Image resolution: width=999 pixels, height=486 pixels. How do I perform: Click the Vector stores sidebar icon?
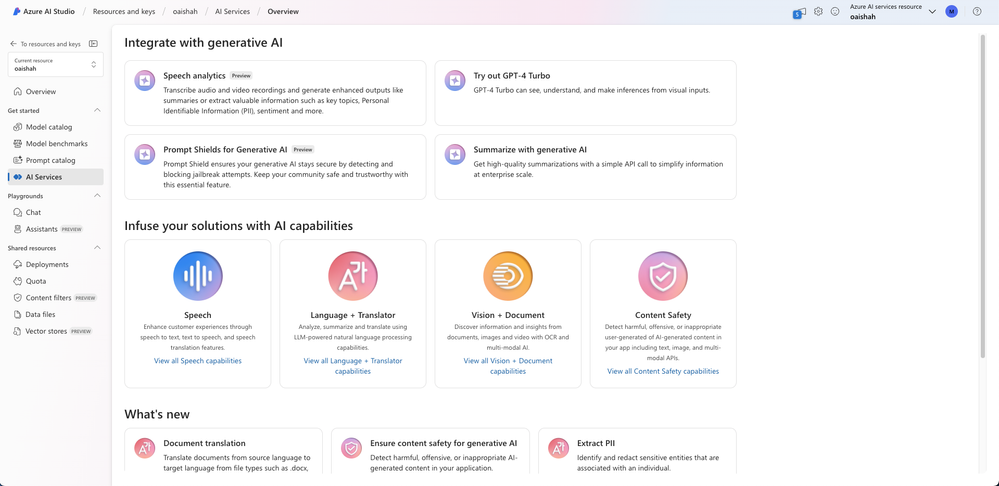click(18, 331)
